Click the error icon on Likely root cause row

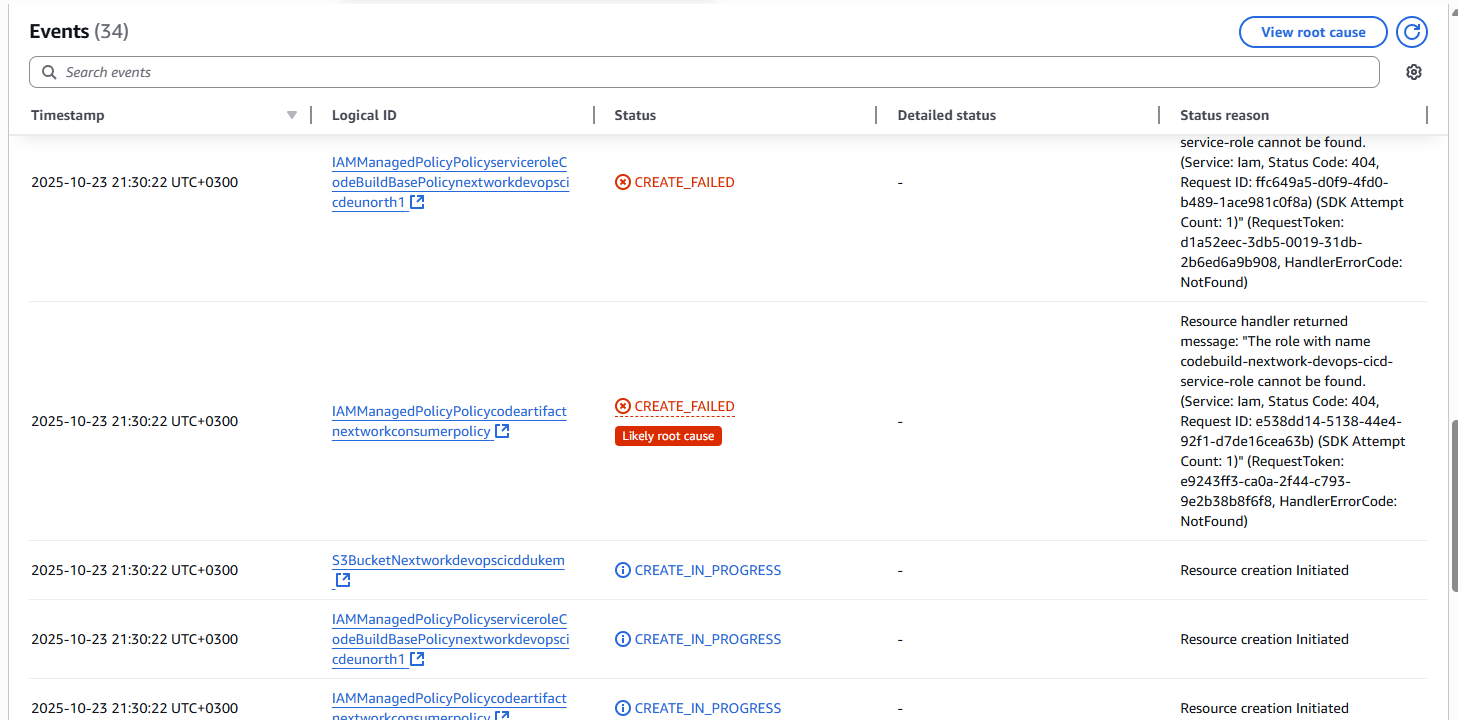tap(623, 406)
